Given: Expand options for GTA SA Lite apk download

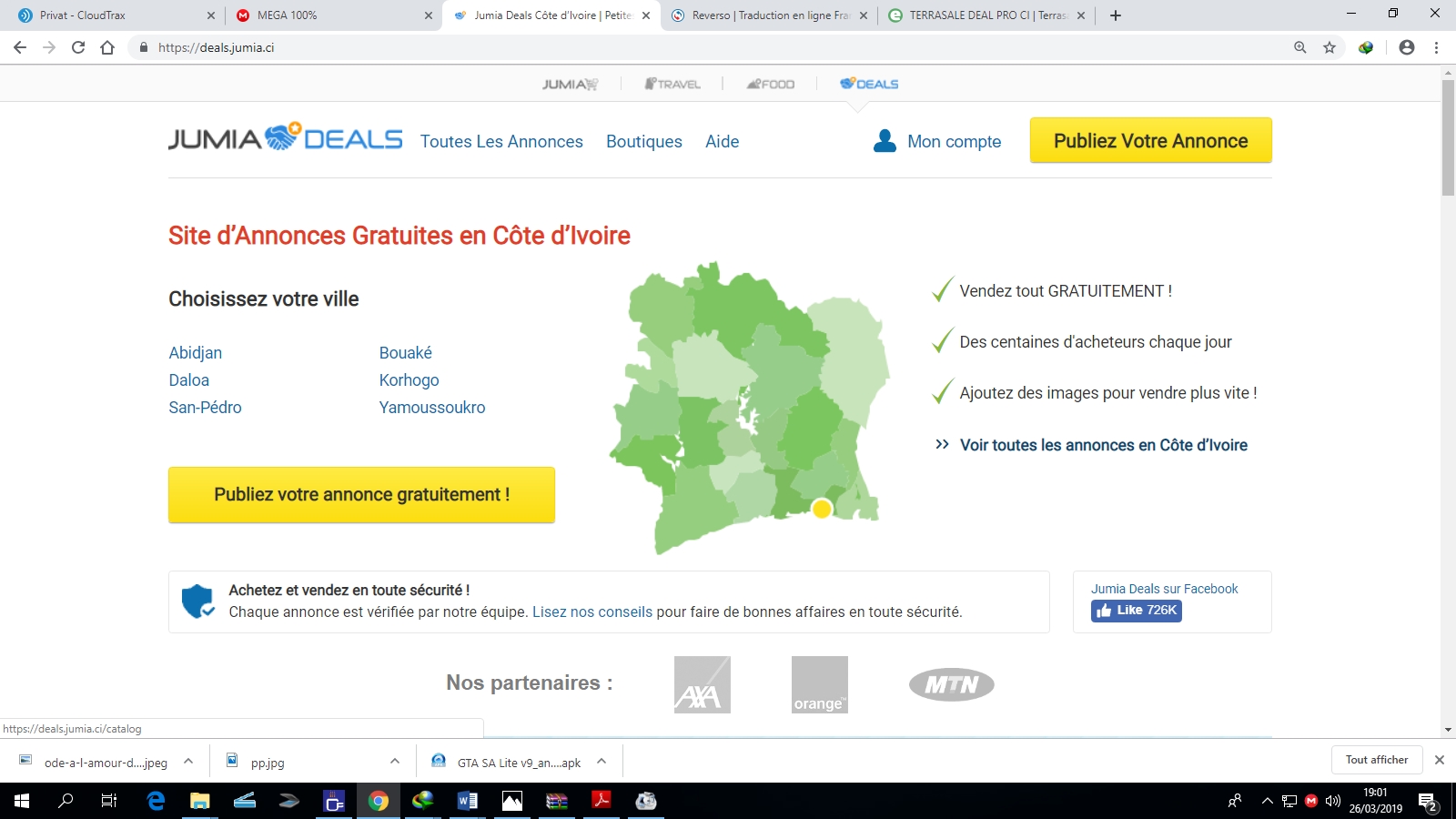Looking at the screenshot, I should (602, 762).
